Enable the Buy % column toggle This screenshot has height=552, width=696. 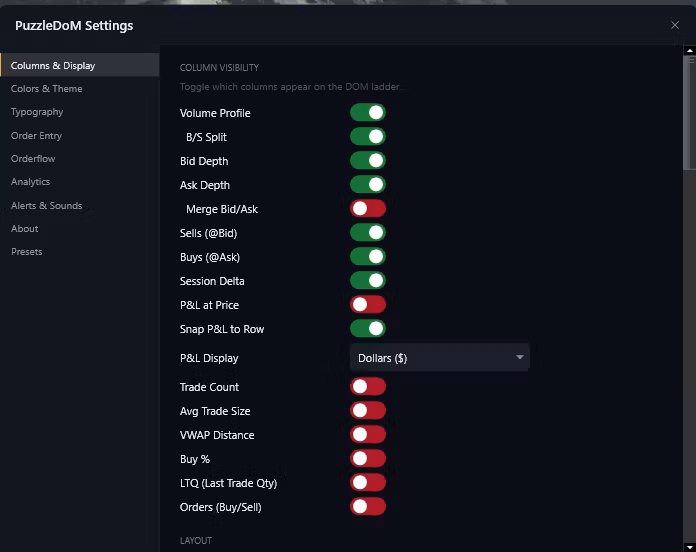pos(368,458)
